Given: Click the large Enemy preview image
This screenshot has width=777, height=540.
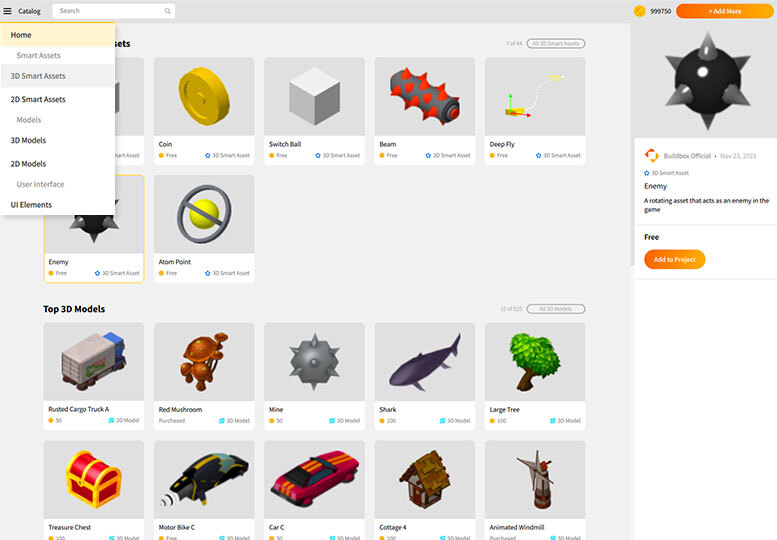Looking at the screenshot, I should (x=706, y=81).
